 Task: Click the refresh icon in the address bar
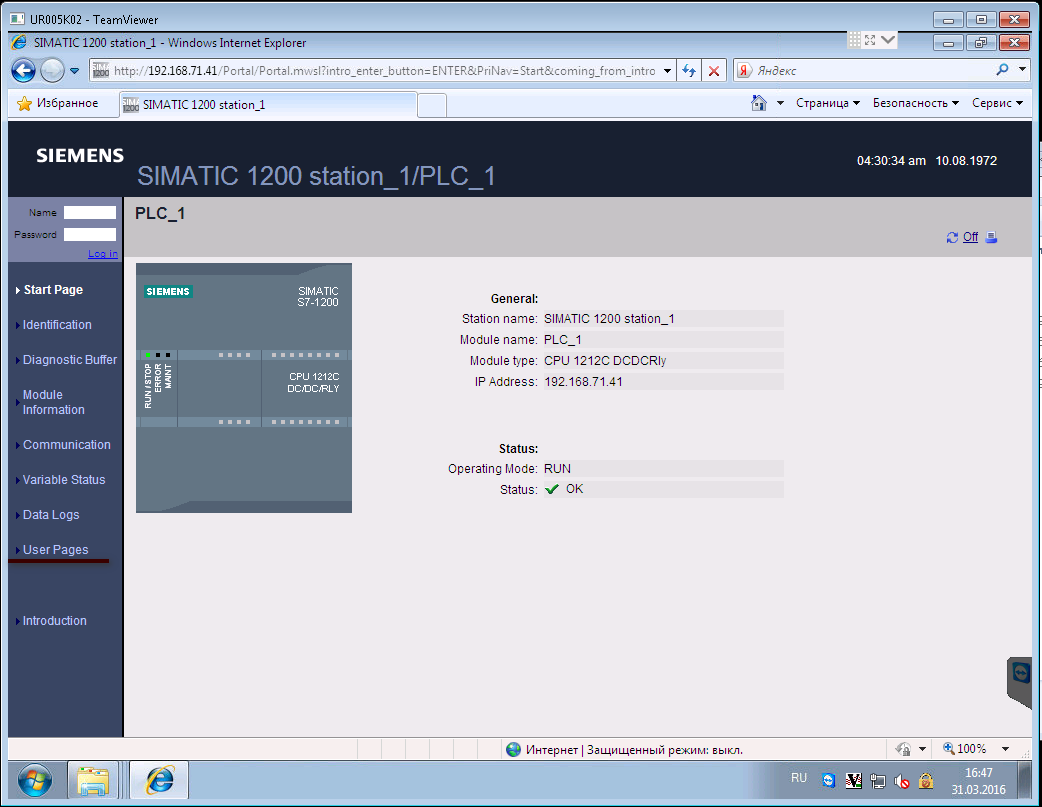[689, 71]
